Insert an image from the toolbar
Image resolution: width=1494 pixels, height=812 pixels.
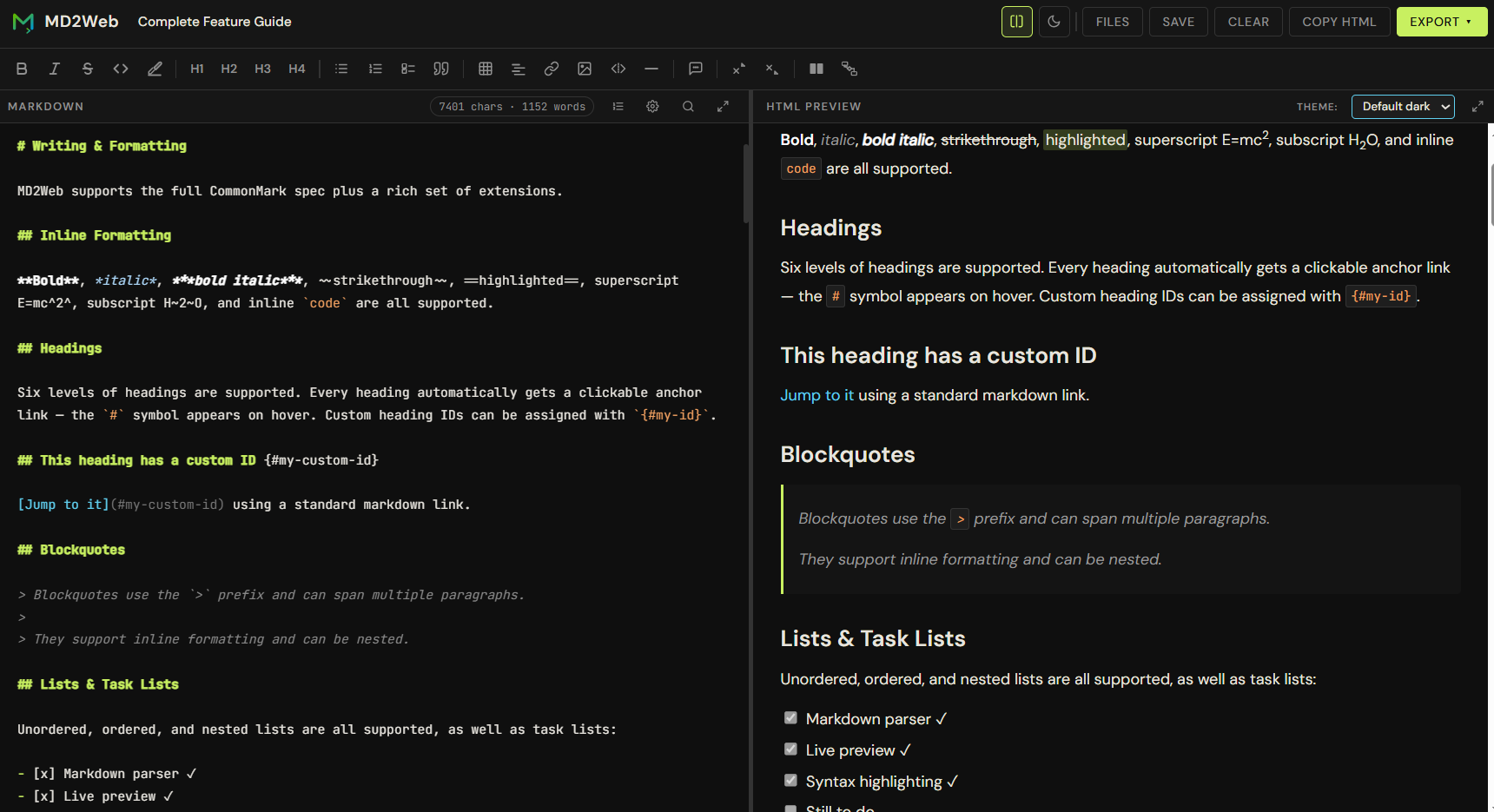coord(585,69)
